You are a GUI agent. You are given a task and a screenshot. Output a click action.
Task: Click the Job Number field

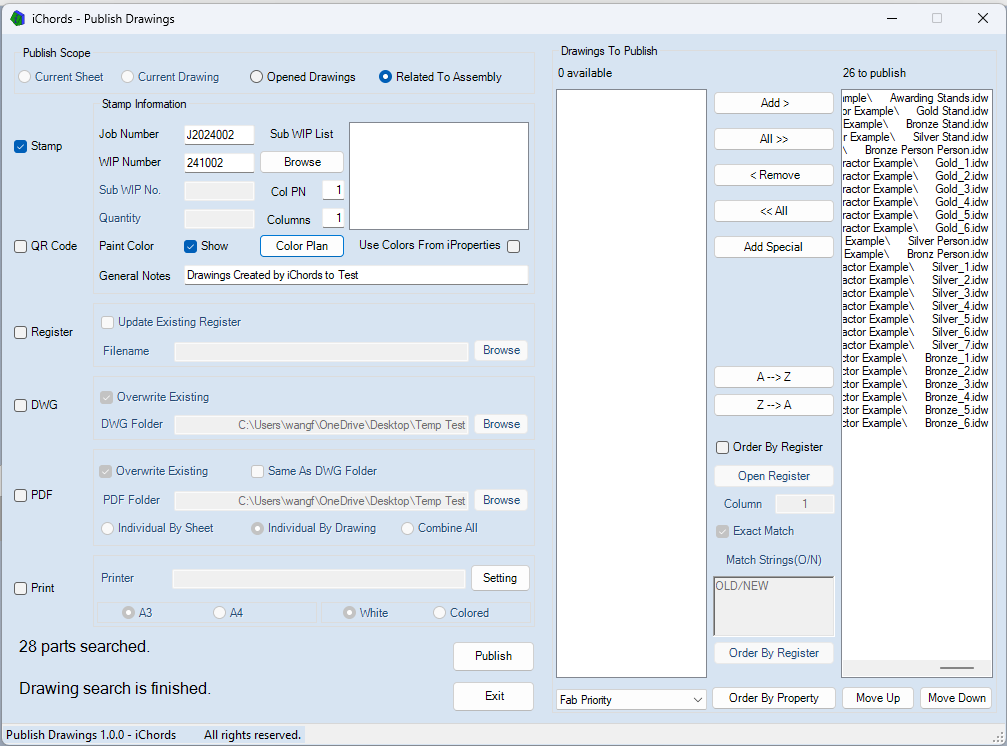219,135
